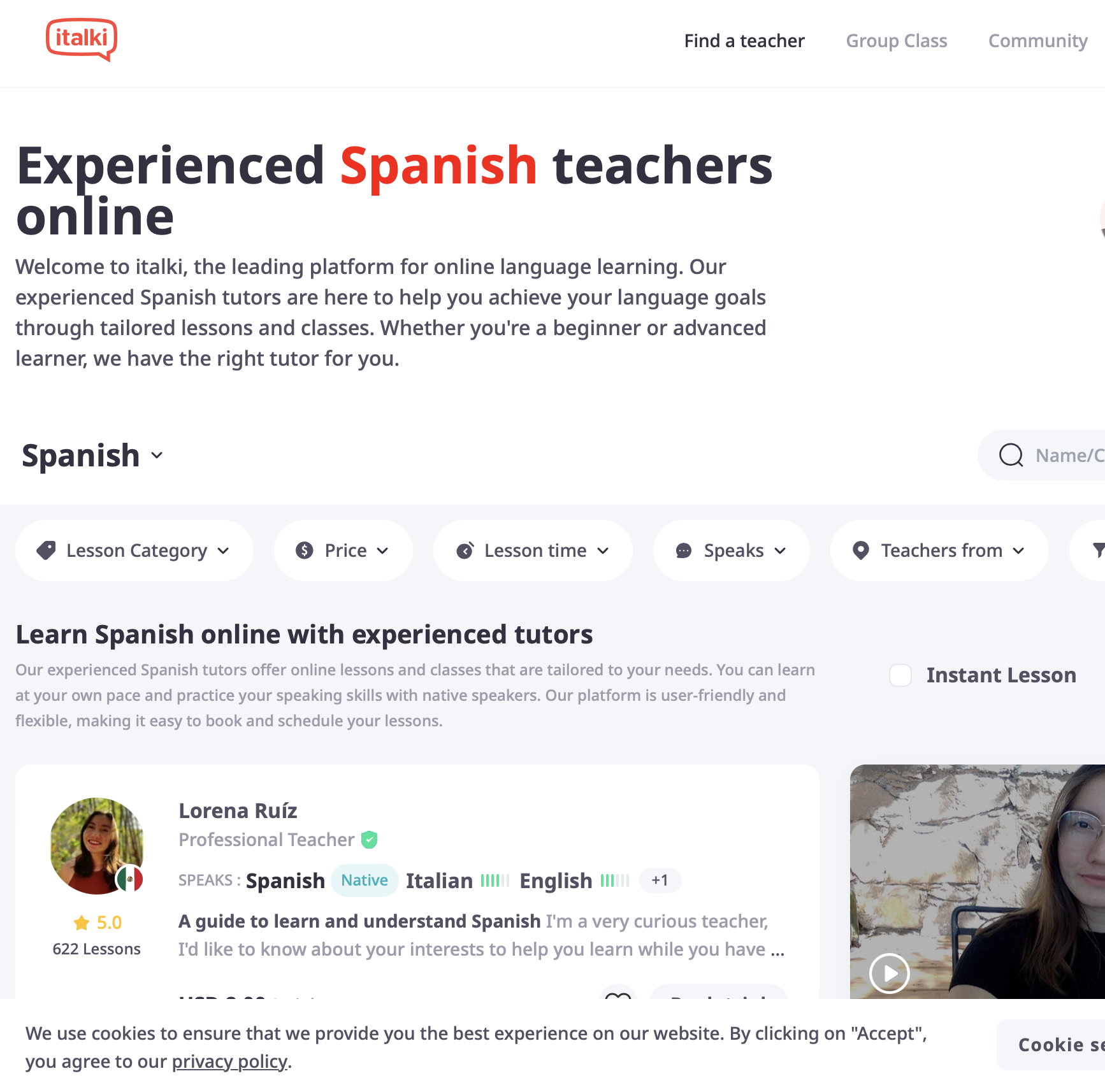Click the Native language tag
The image size is (1105, 1092).
pyautogui.click(x=365, y=880)
